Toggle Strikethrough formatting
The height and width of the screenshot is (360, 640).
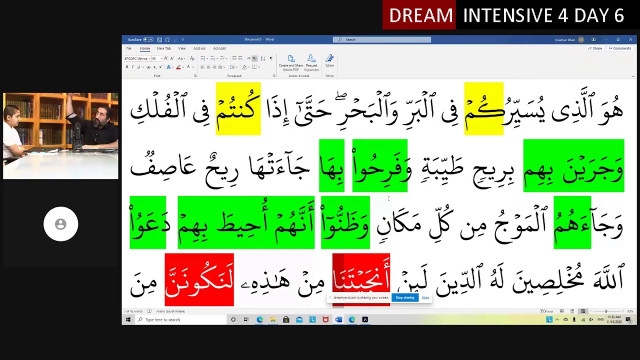click(x=149, y=67)
